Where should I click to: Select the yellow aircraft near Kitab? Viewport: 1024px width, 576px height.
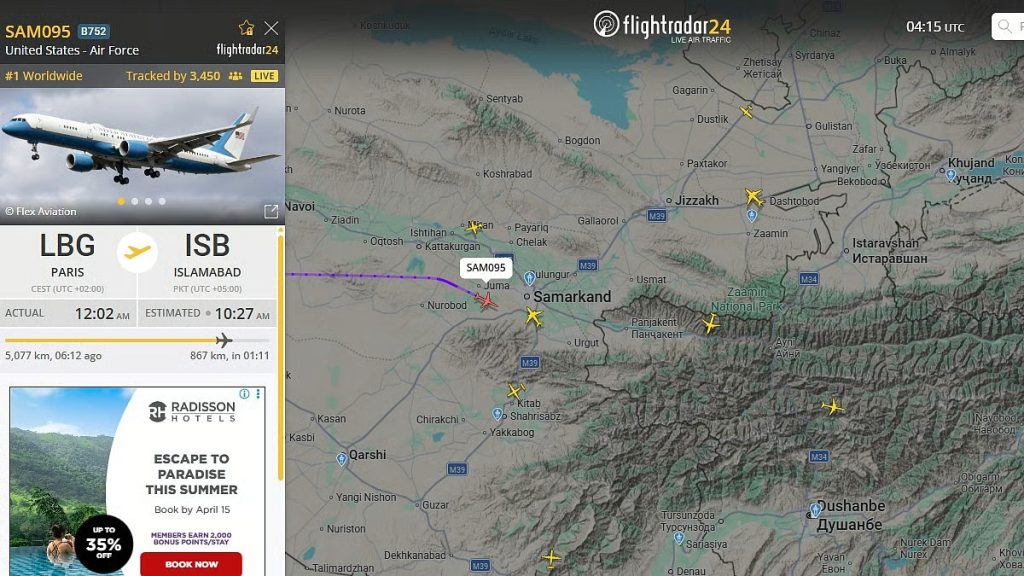coord(516,391)
